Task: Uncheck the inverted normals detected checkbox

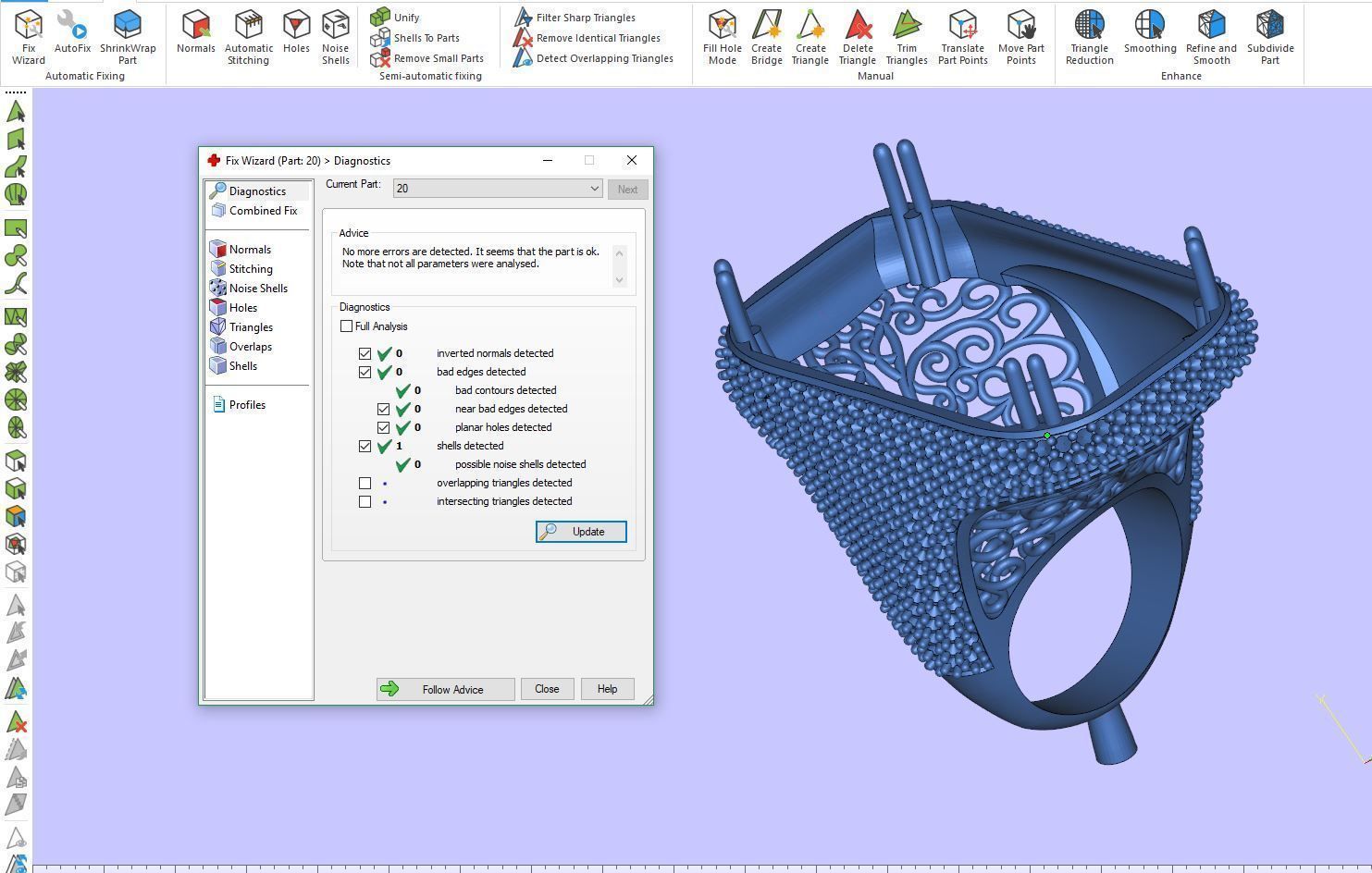Action: (365, 353)
